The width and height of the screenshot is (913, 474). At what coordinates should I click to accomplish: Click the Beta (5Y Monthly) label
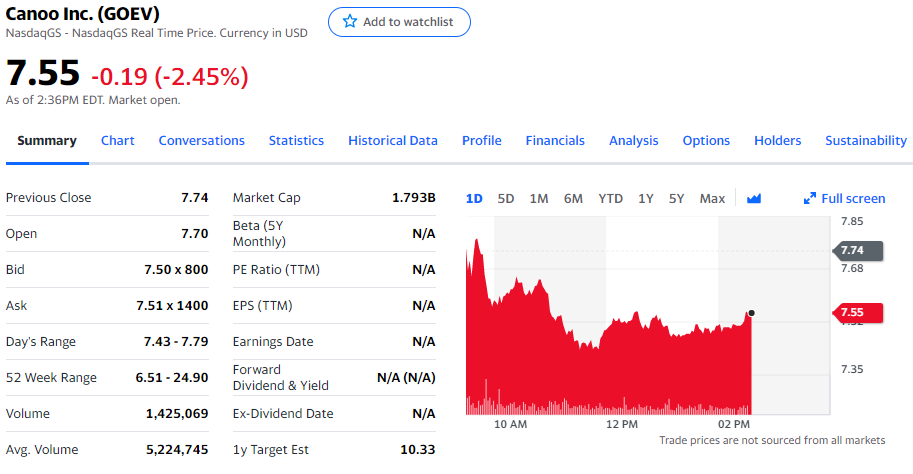pos(259,234)
